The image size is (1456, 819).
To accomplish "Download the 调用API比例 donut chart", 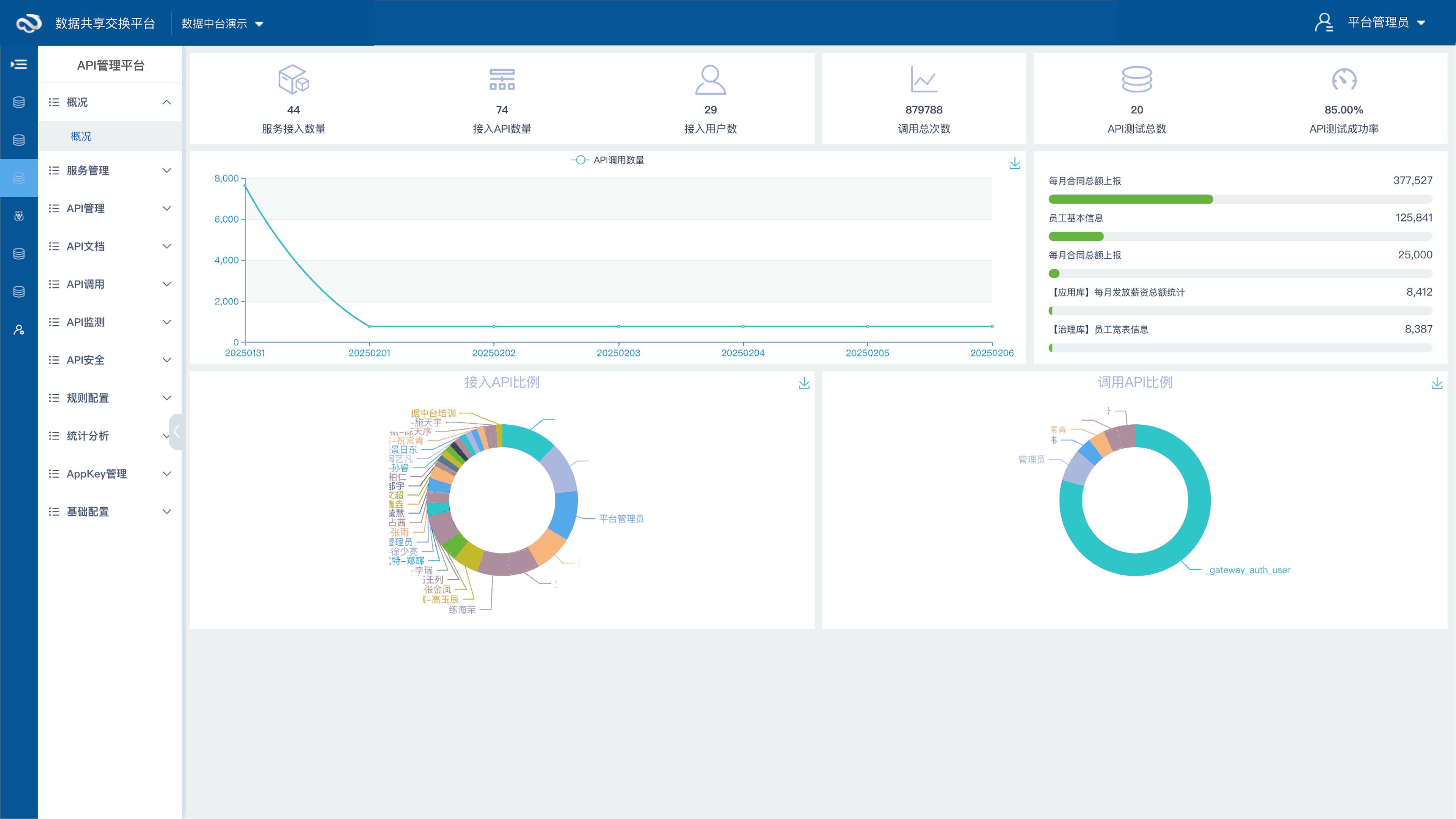I will click(1437, 383).
